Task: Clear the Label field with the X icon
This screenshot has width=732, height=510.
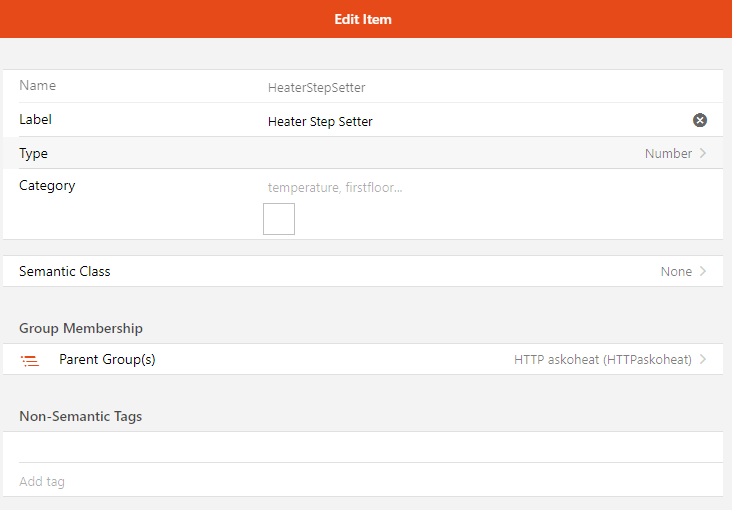Action: 699,120
